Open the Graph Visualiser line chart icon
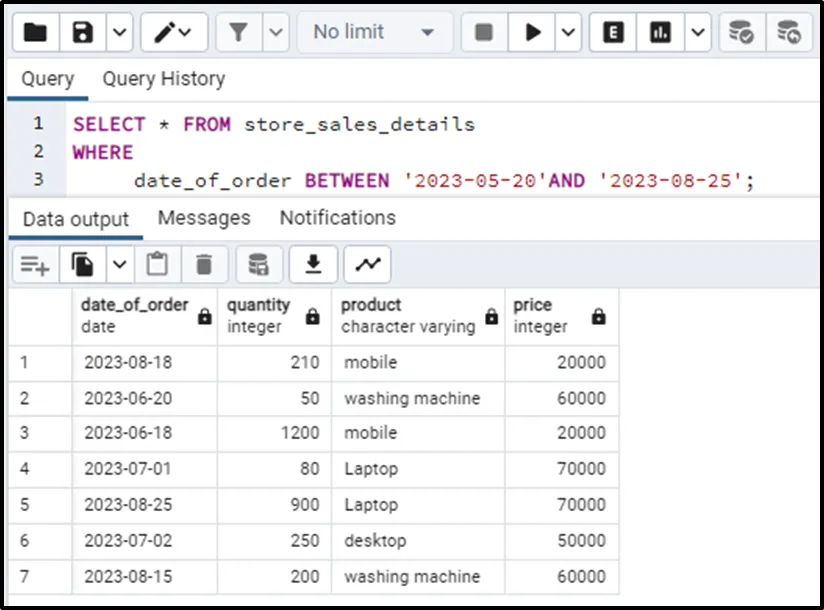 point(368,265)
